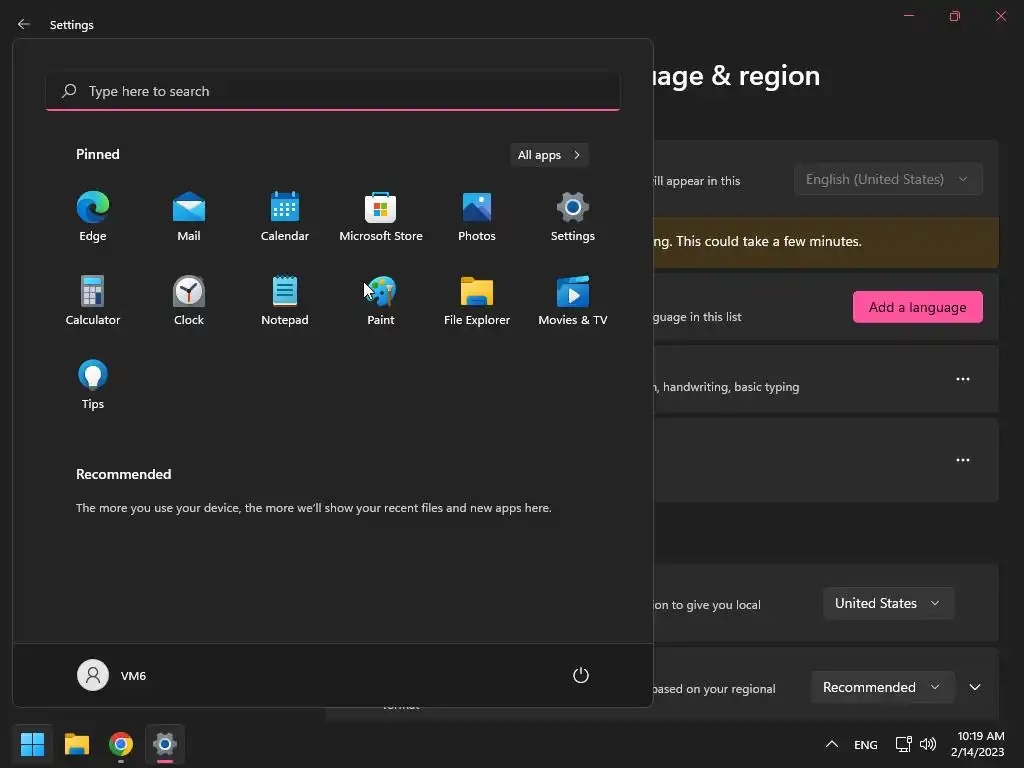Open more options for handwriting, basic typing language
This screenshot has width=1024, height=768.
pyautogui.click(x=963, y=379)
